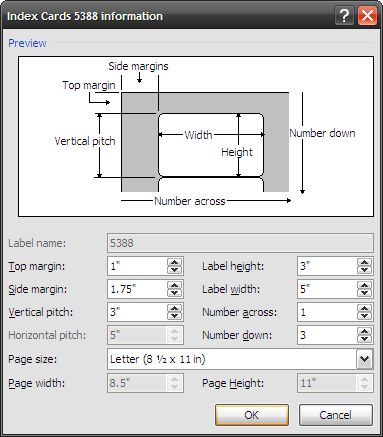
Task: Decrease Vertical pitch with down arrow
Action: (x=175, y=316)
